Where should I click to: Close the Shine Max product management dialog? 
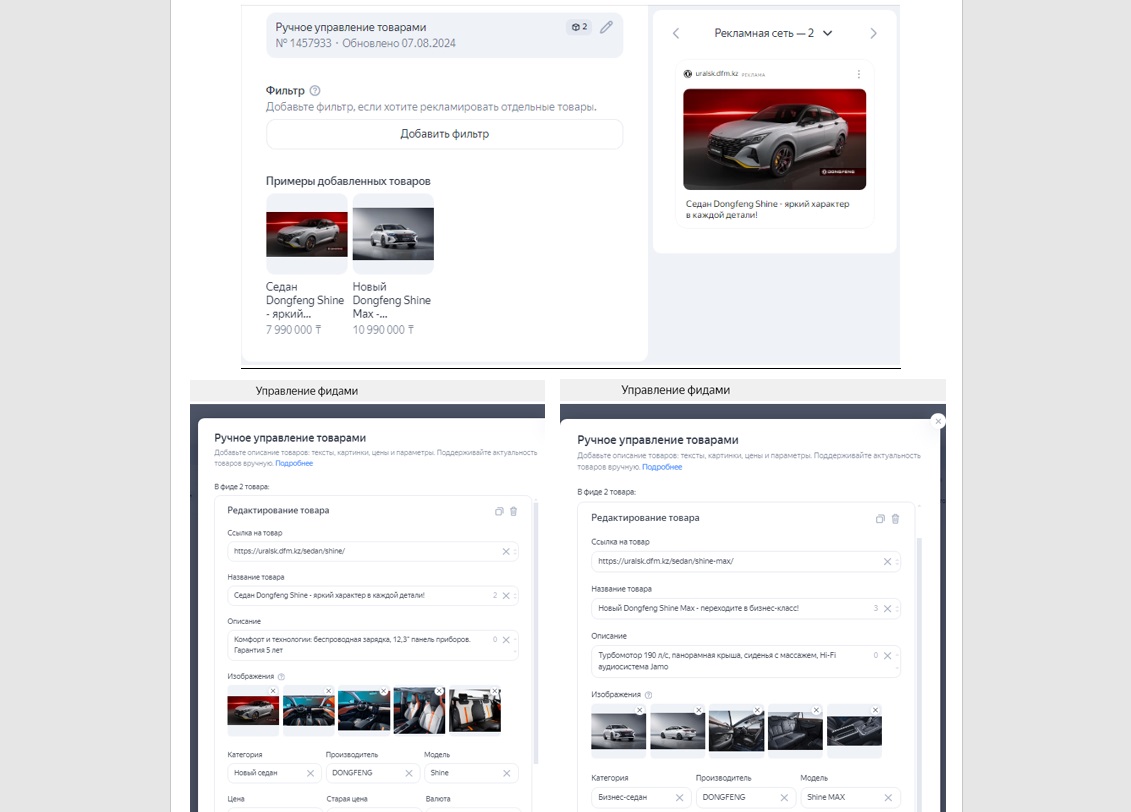[938, 421]
